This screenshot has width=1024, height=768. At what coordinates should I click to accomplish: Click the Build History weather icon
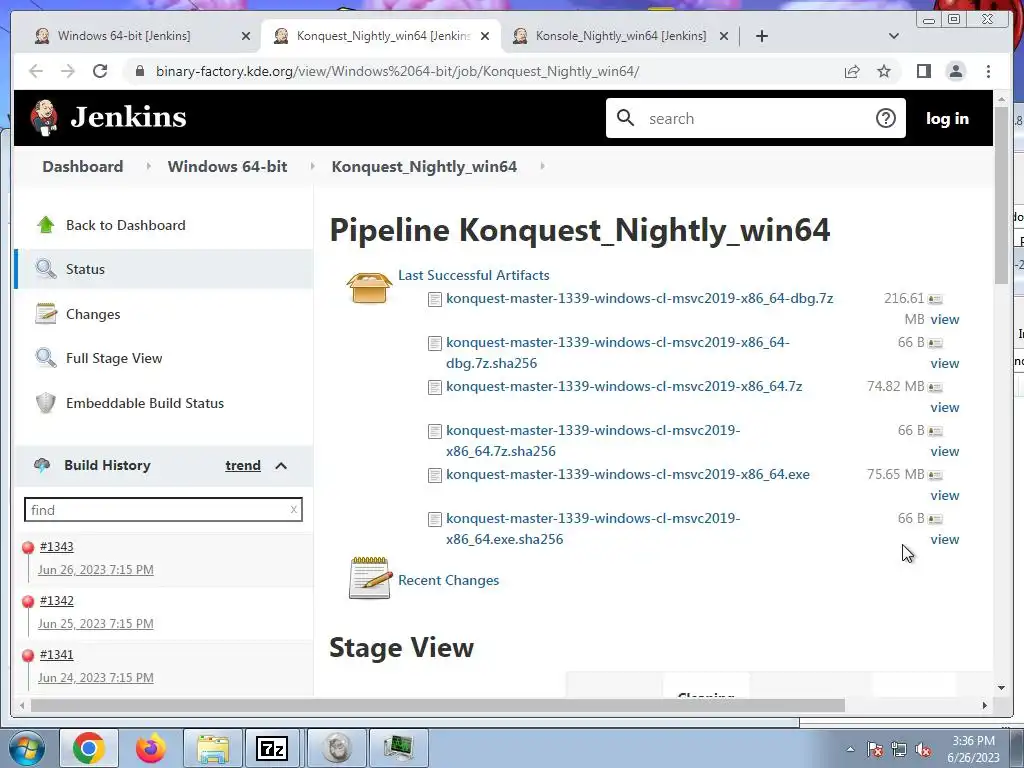click(x=42, y=465)
